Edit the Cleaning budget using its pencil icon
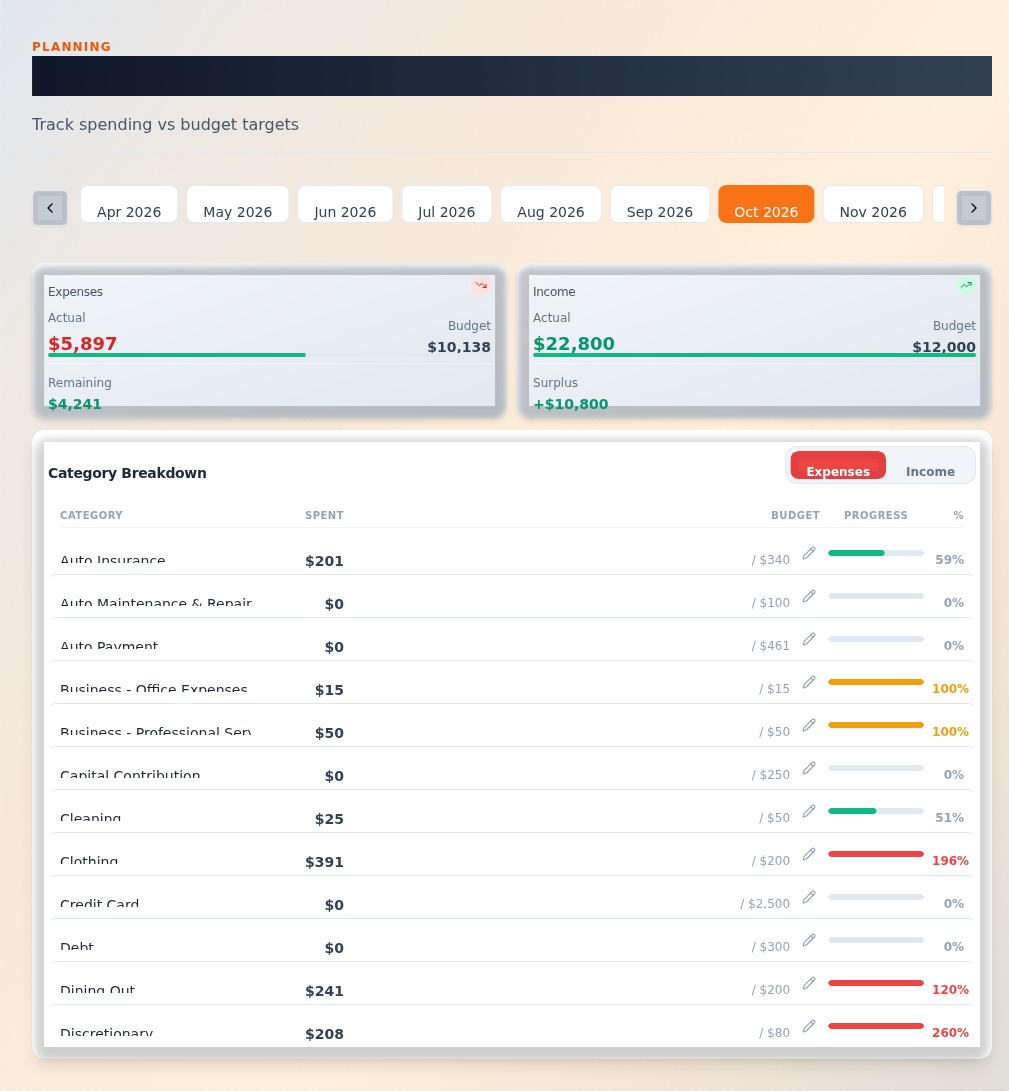This screenshot has height=1091, width=1009. tap(809, 811)
